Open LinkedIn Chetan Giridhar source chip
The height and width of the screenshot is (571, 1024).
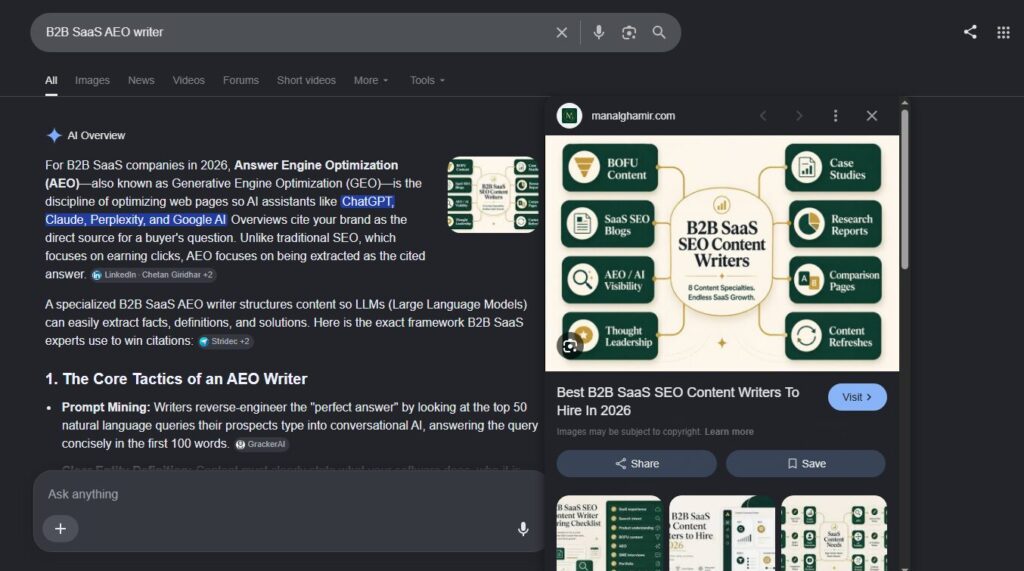coord(153,275)
